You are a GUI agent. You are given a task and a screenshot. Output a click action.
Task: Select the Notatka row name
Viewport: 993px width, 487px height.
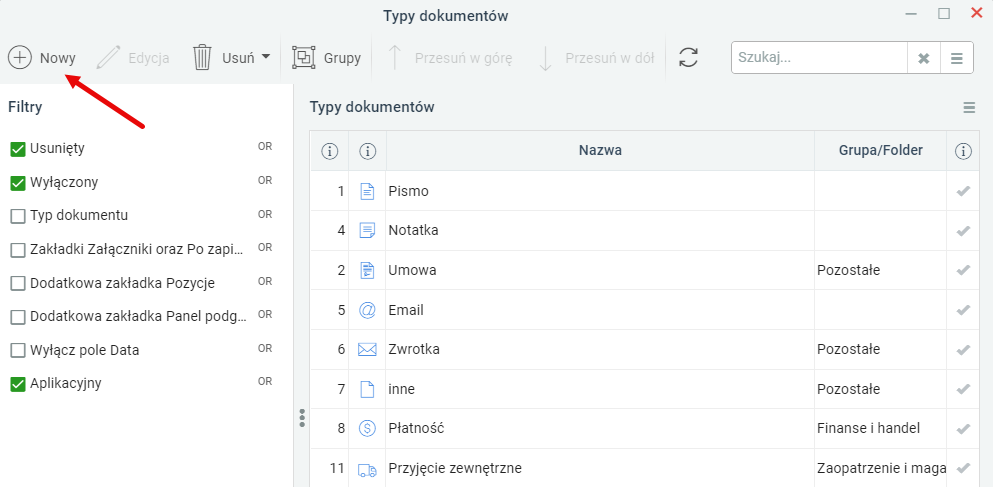point(413,231)
